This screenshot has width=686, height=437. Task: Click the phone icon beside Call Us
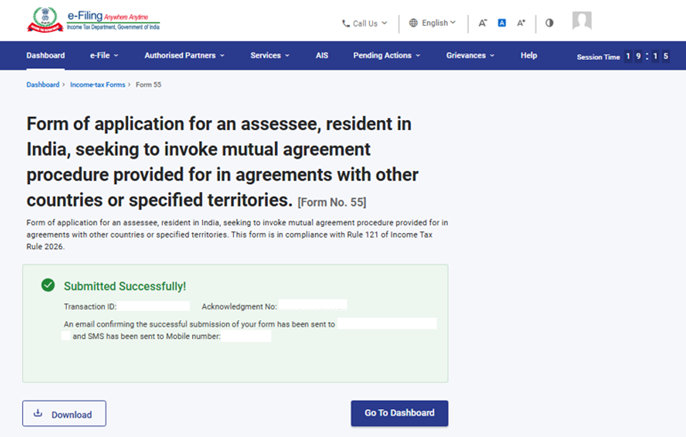[x=346, y=23]
